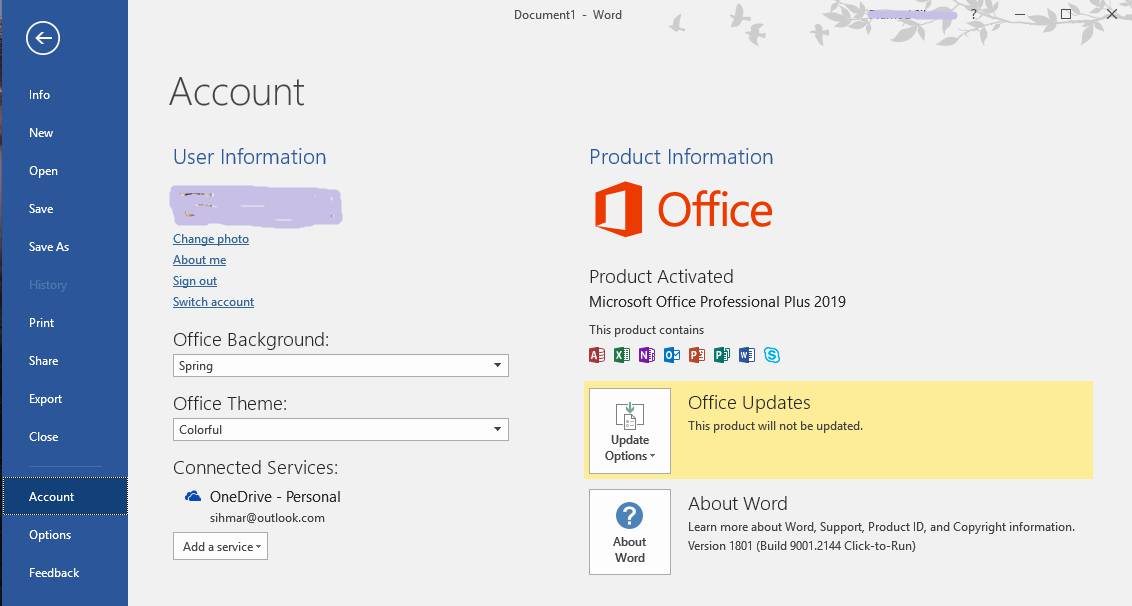Image resolution: width=1132 pixels, height=606 pixels.
Task: Click the 'Learn more about Word' description
Action: pyautogui.click(x=881, y=527)
